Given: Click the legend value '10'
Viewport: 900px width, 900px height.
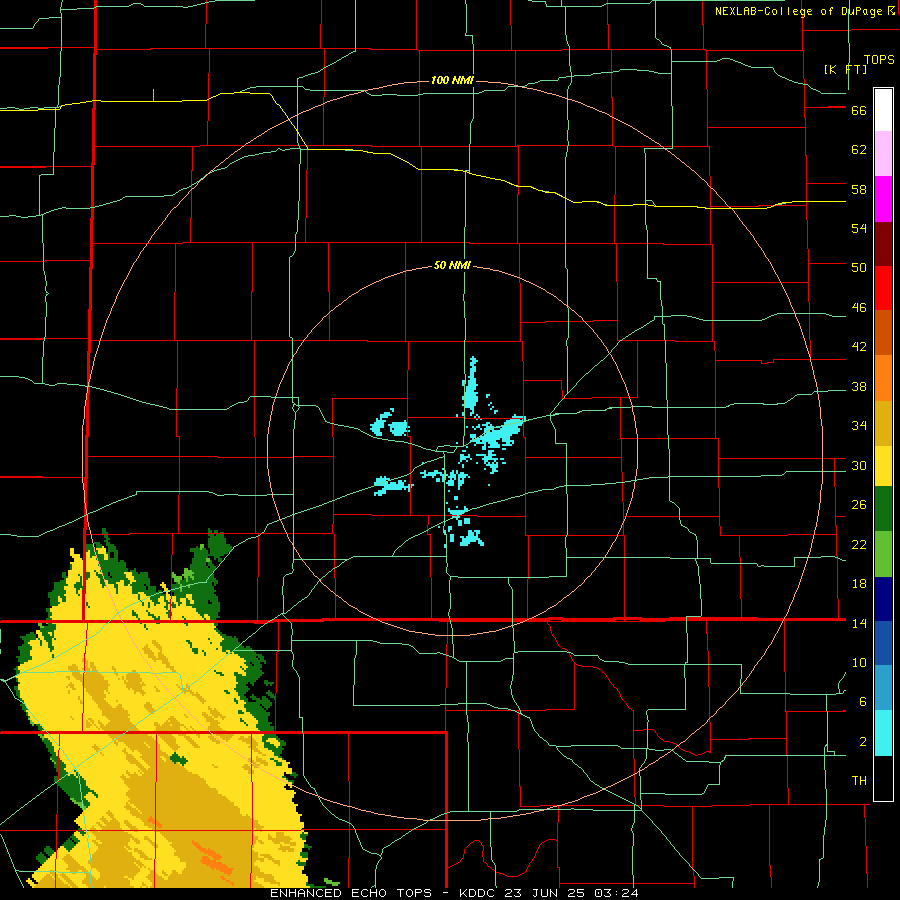Looking at the screenshot, I should coord(859,663).
